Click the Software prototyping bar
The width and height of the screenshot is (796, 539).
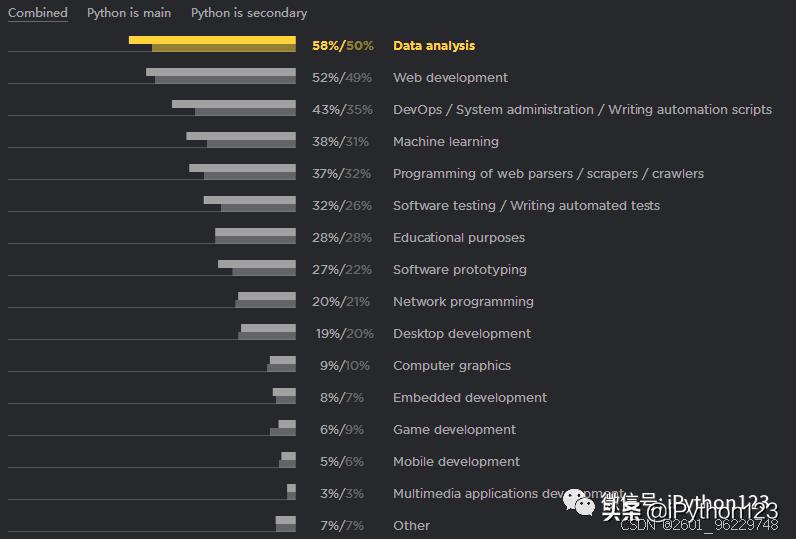257,267
